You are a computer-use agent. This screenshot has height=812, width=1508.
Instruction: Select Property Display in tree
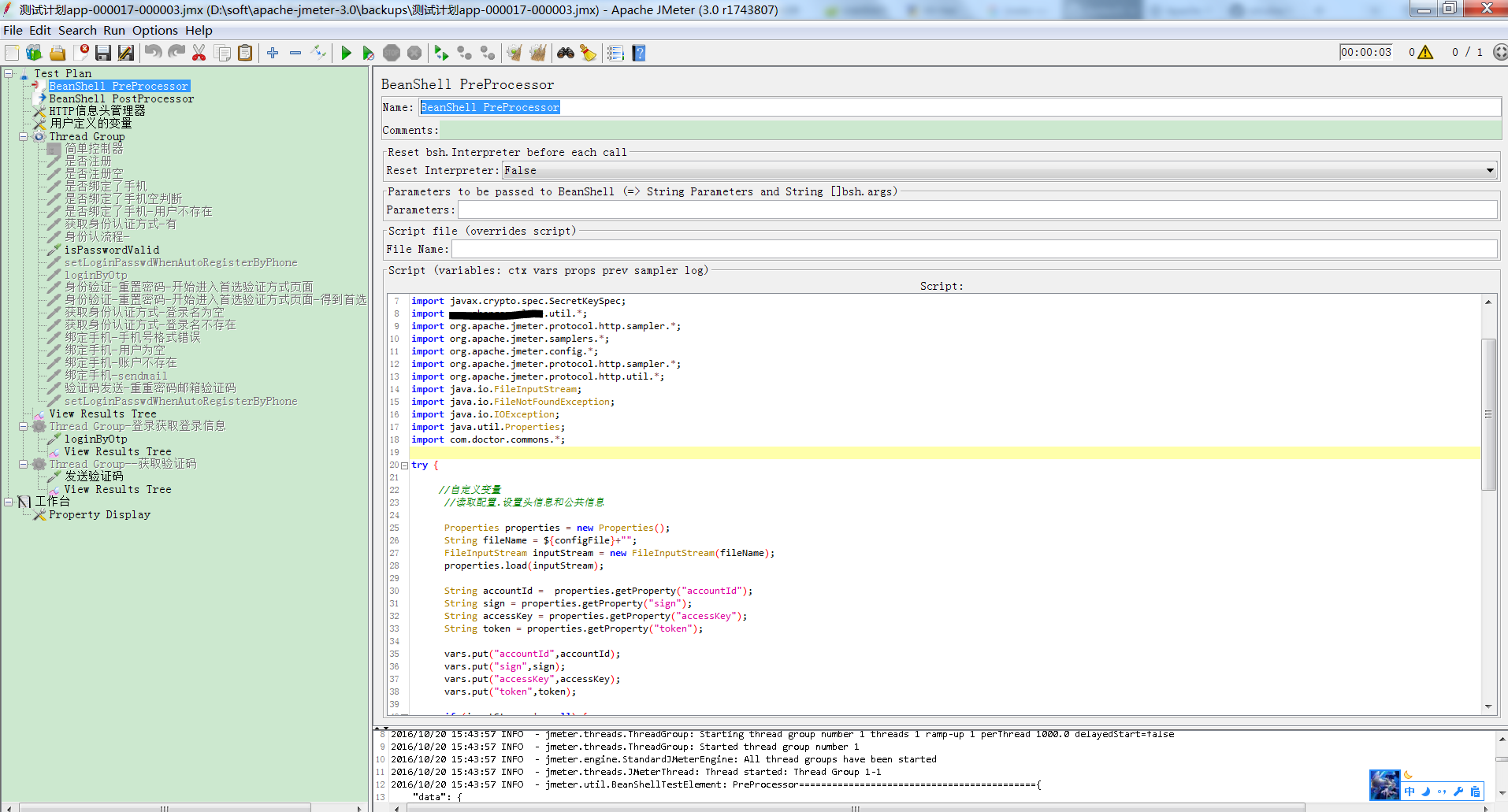click(99, 514)
